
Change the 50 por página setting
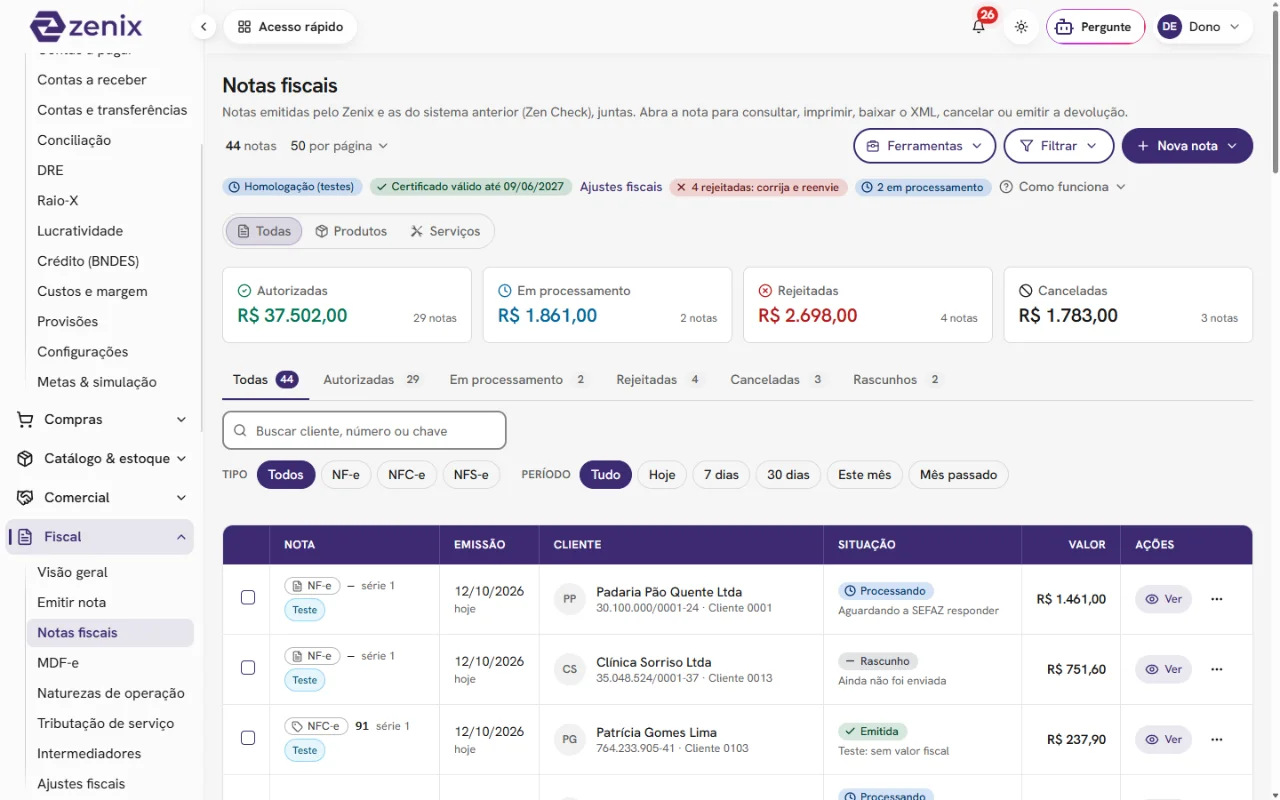click(339, 146)
